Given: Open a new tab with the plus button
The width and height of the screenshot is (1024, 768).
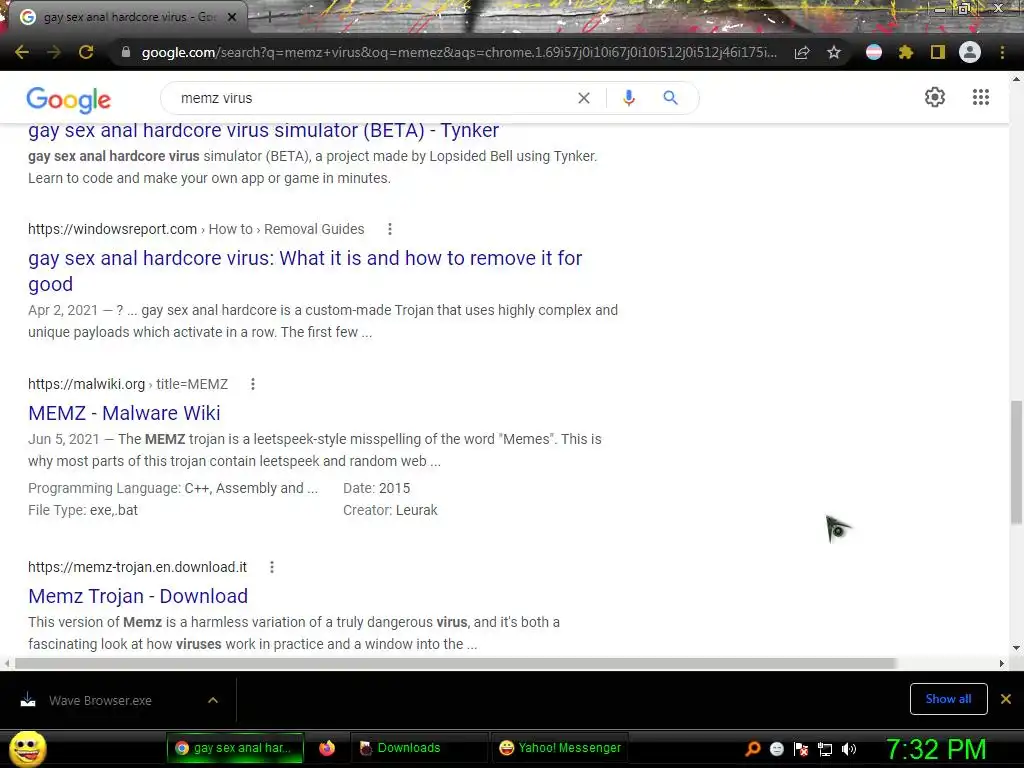Looking at the screenshot, I should tap(269, 17).
